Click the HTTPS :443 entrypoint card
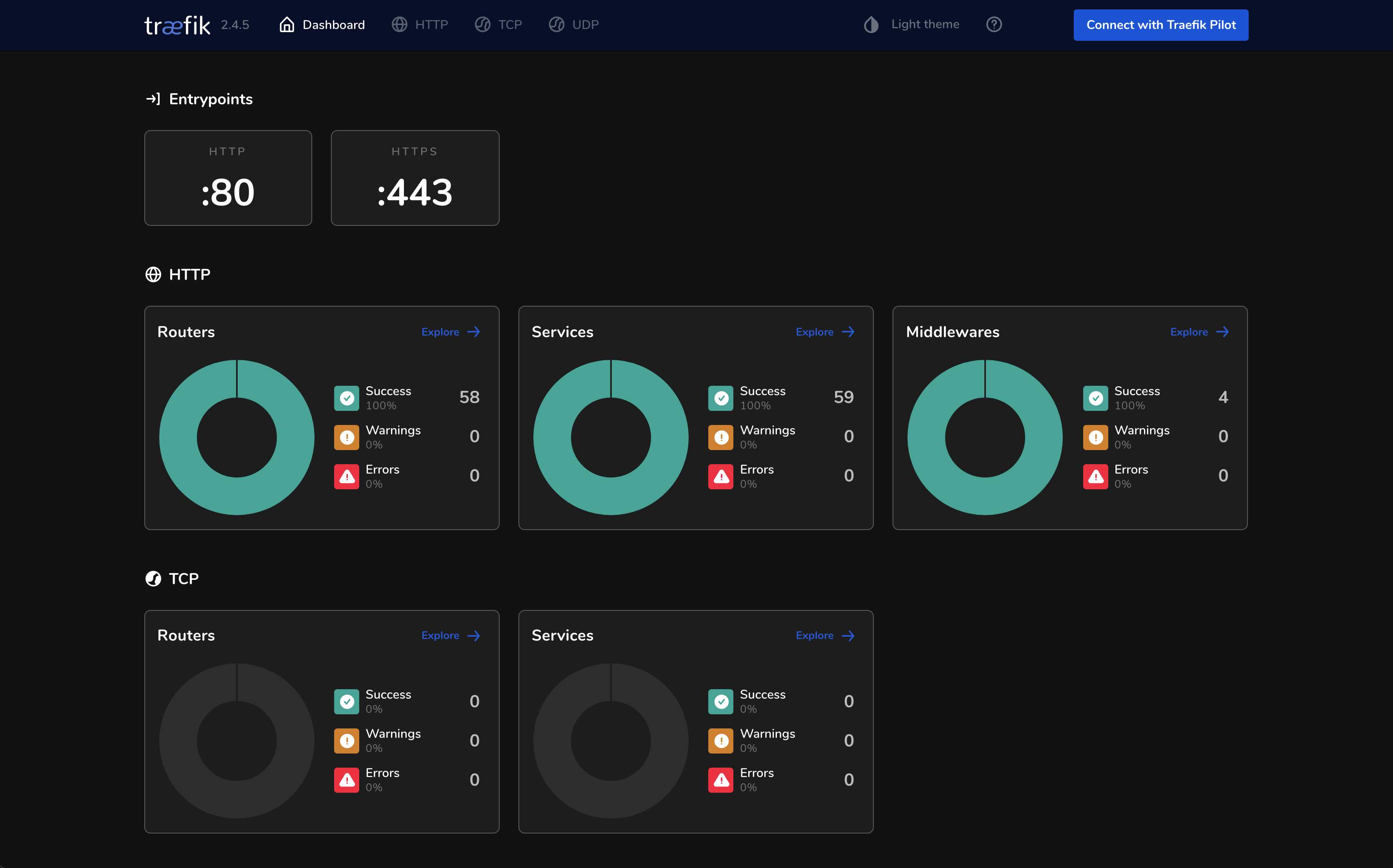The height and width of the screenshot is (868, 1393). [415, 178]
